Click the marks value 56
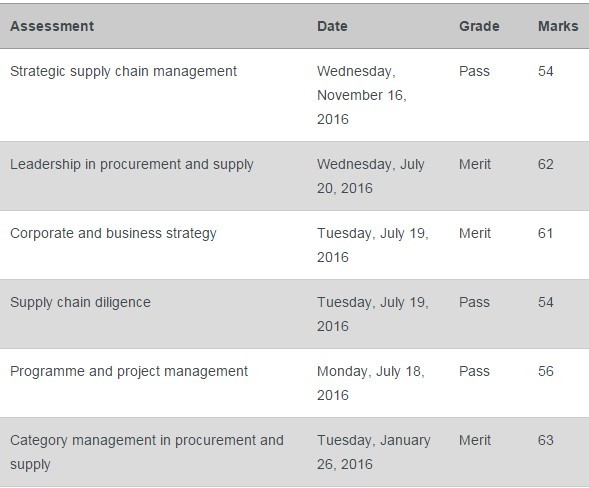Screen dimensions: 589x488 (x=545, y=372)
